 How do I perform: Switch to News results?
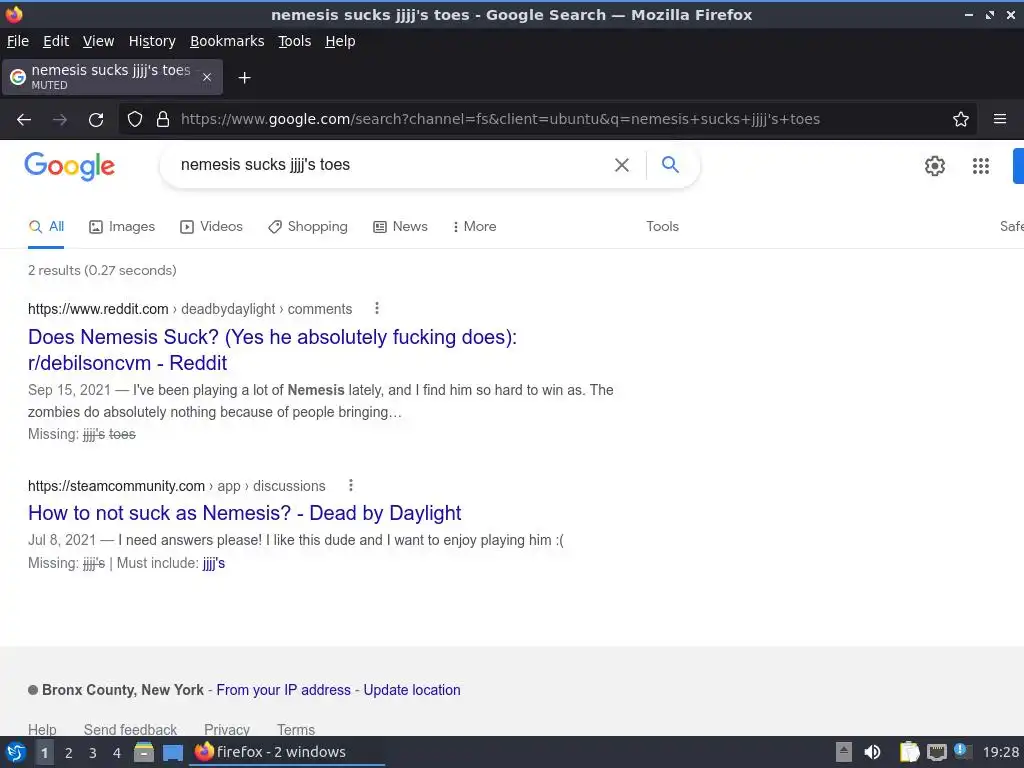(400, 227)
